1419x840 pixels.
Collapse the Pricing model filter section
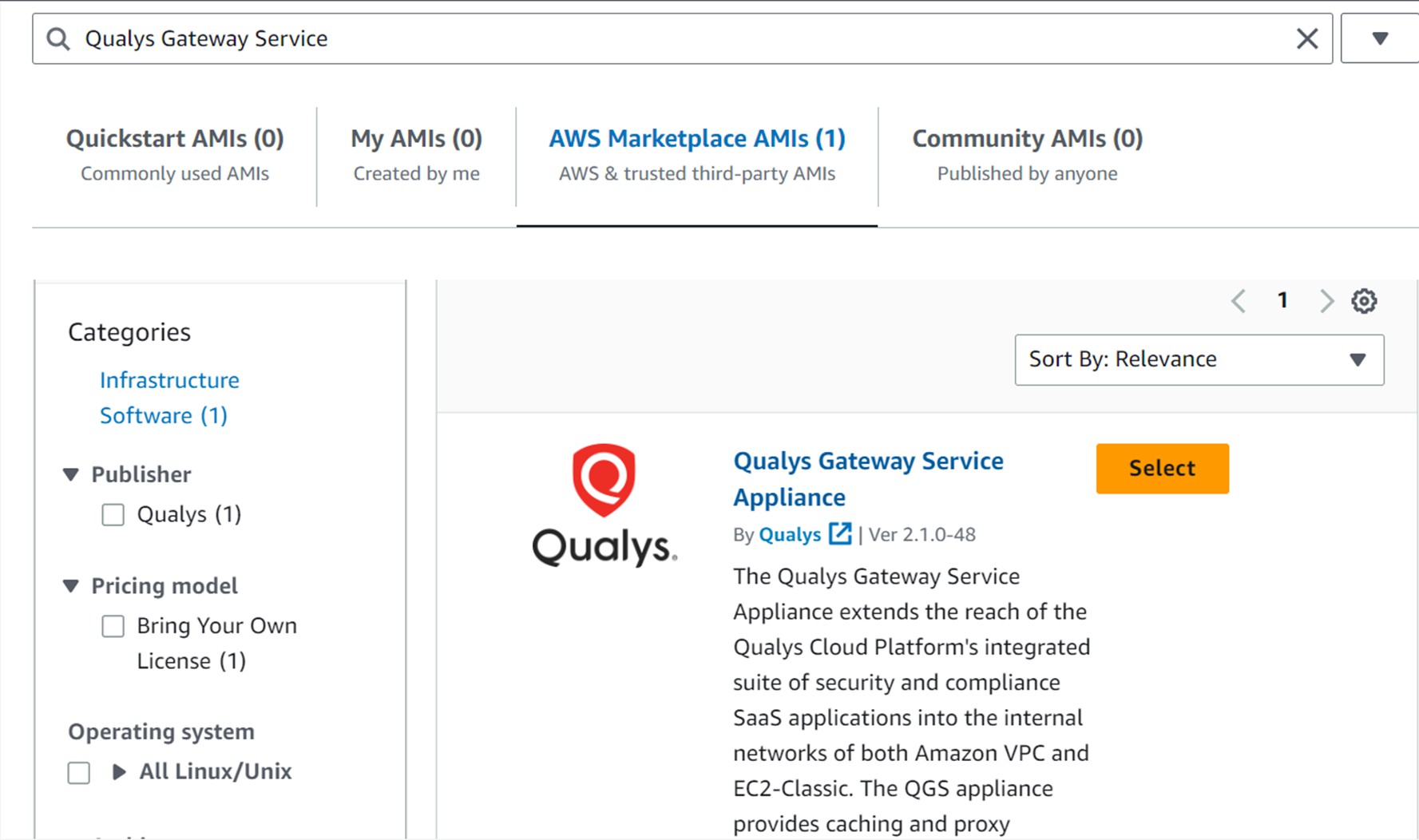71,586
